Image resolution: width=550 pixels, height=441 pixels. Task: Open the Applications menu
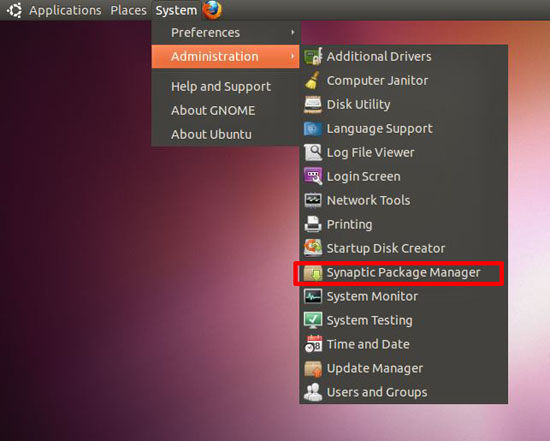pos(65,10)
